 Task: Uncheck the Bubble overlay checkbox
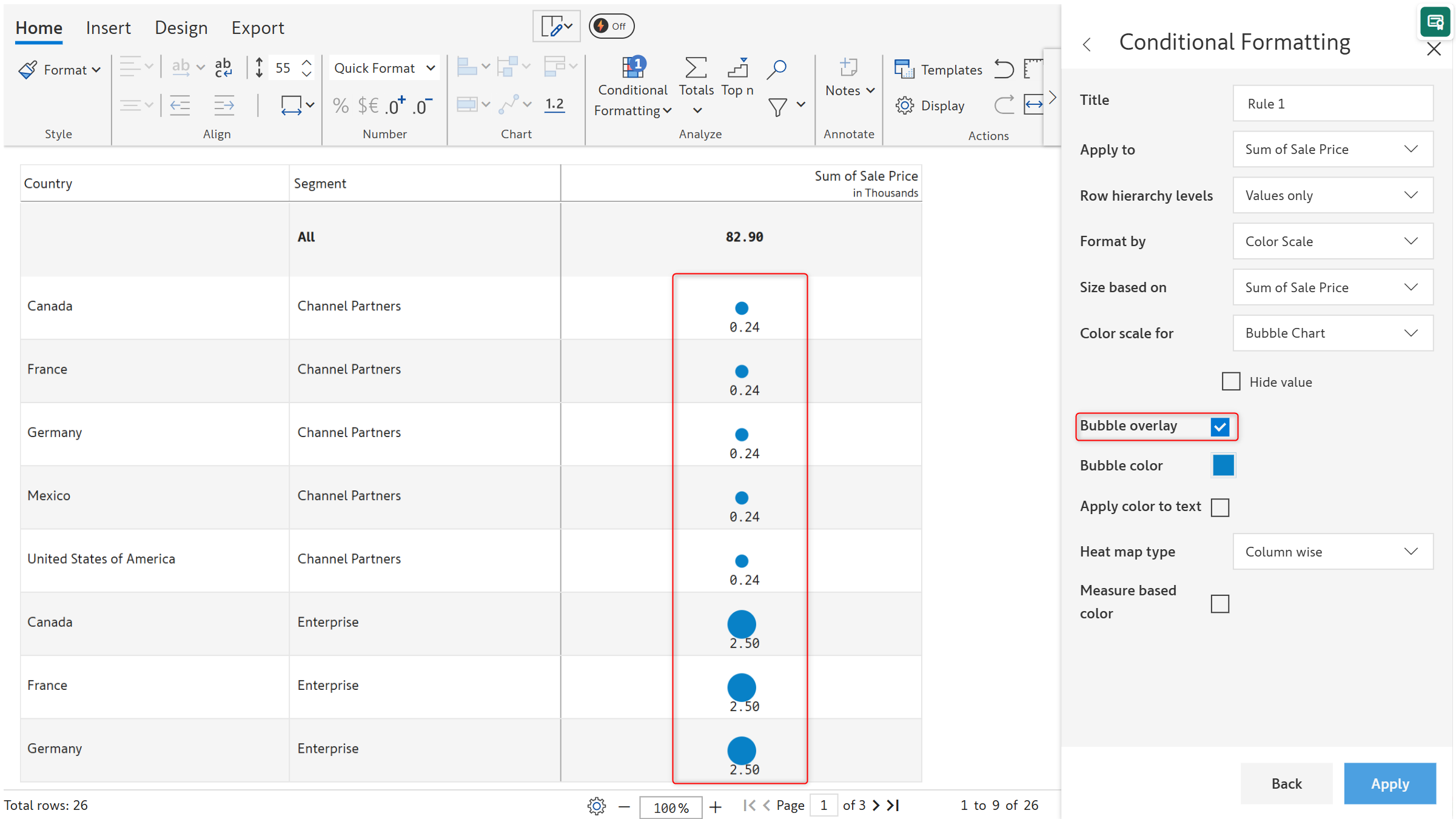click(1219, 427)
